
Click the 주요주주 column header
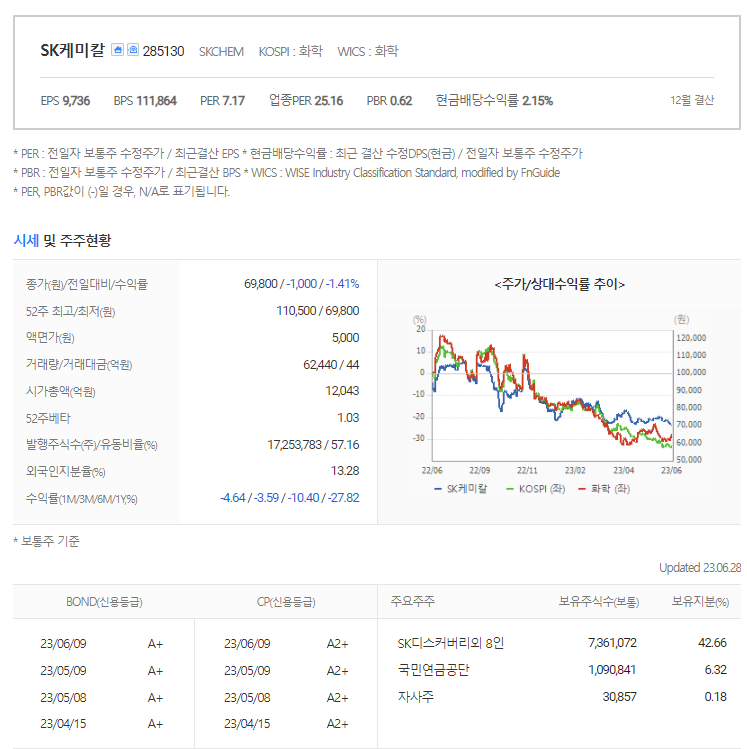pyautogui.click(x=413, y=601)
